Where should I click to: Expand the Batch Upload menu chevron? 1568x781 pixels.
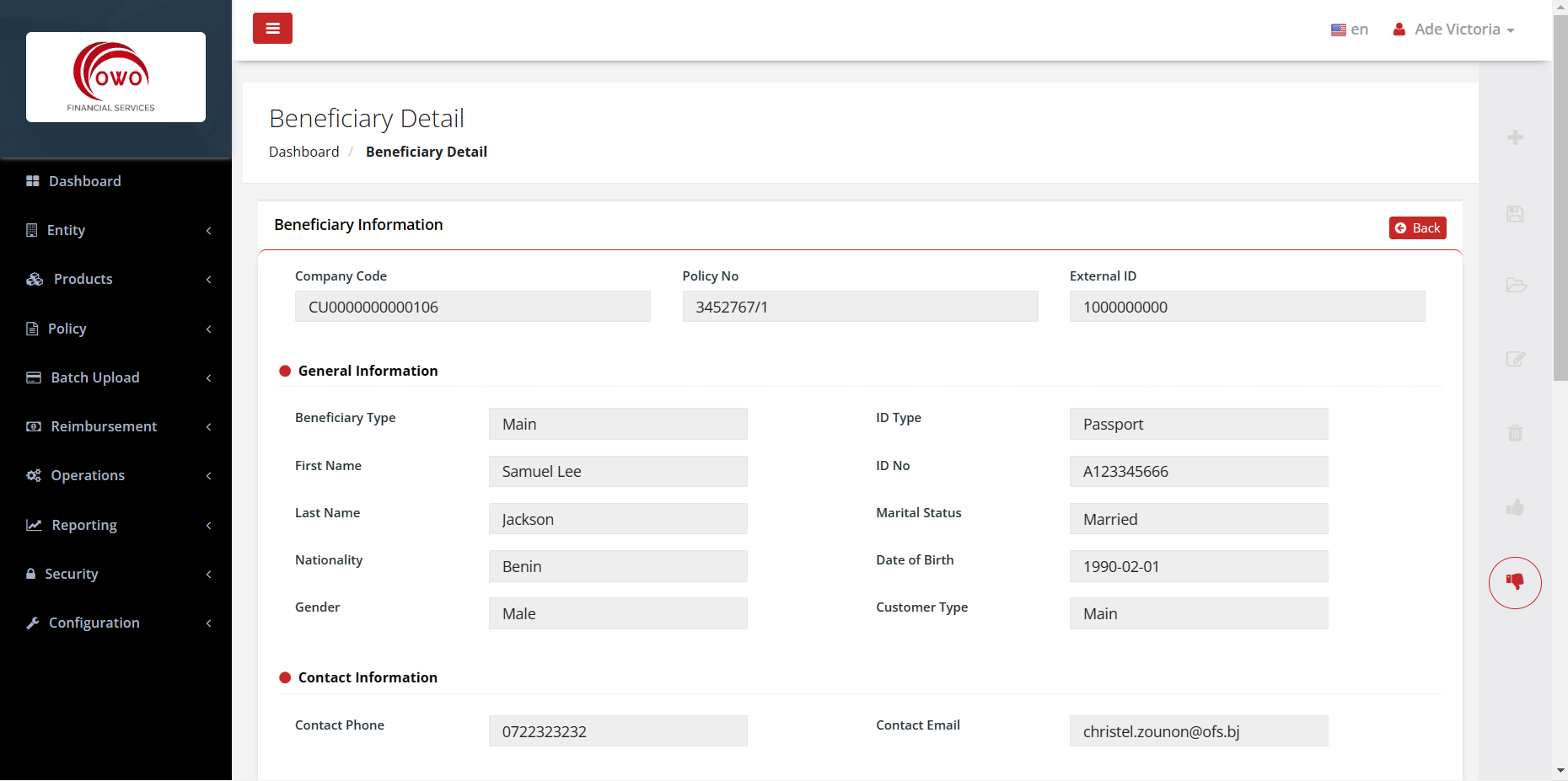(208, 377)
